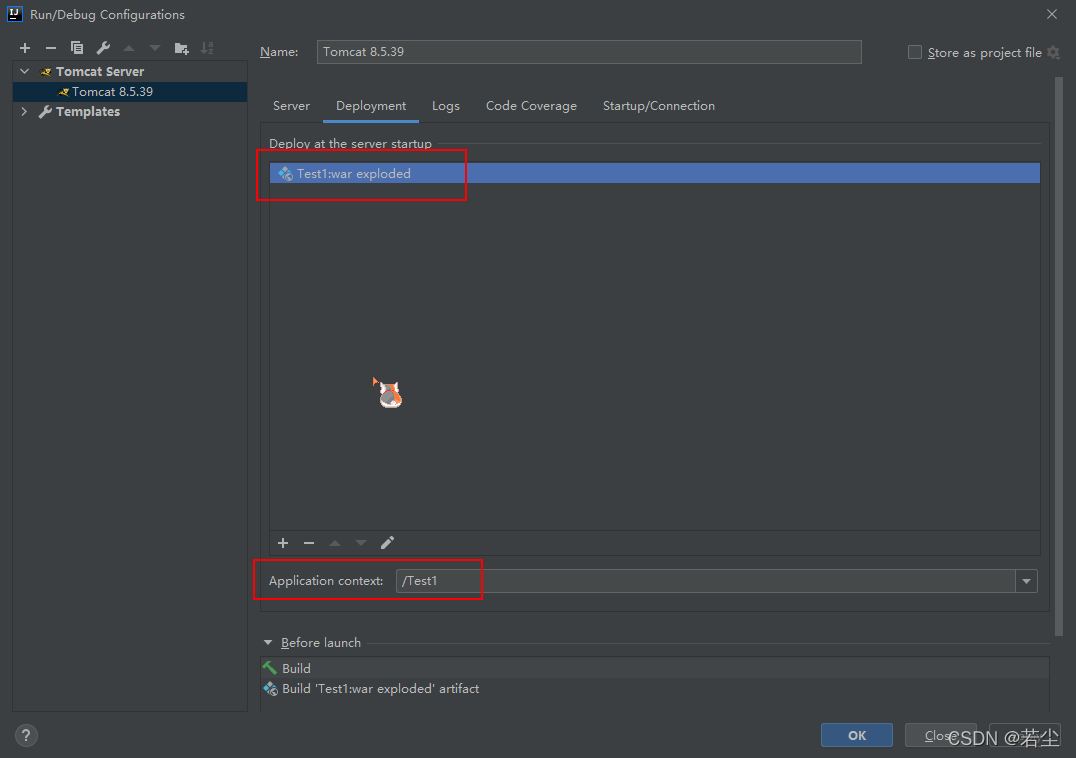Select Test1:war exploded deployment entry
Screen dimensions: 1076x758
click(655, 174)
